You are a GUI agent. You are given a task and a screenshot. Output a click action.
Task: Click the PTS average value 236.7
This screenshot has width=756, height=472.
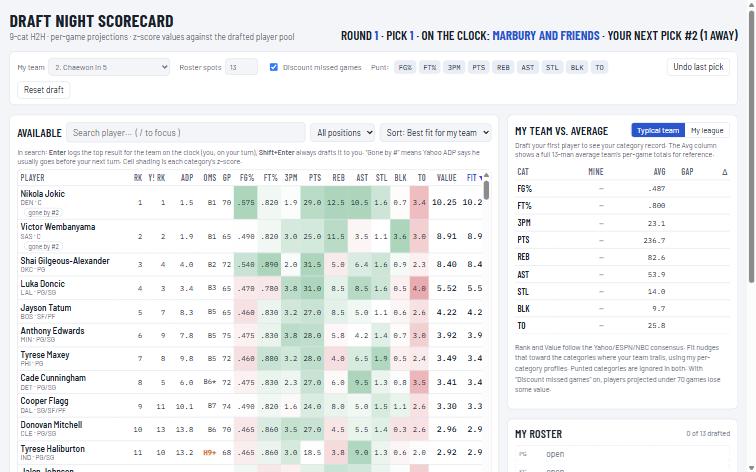(x=654, y=240)
